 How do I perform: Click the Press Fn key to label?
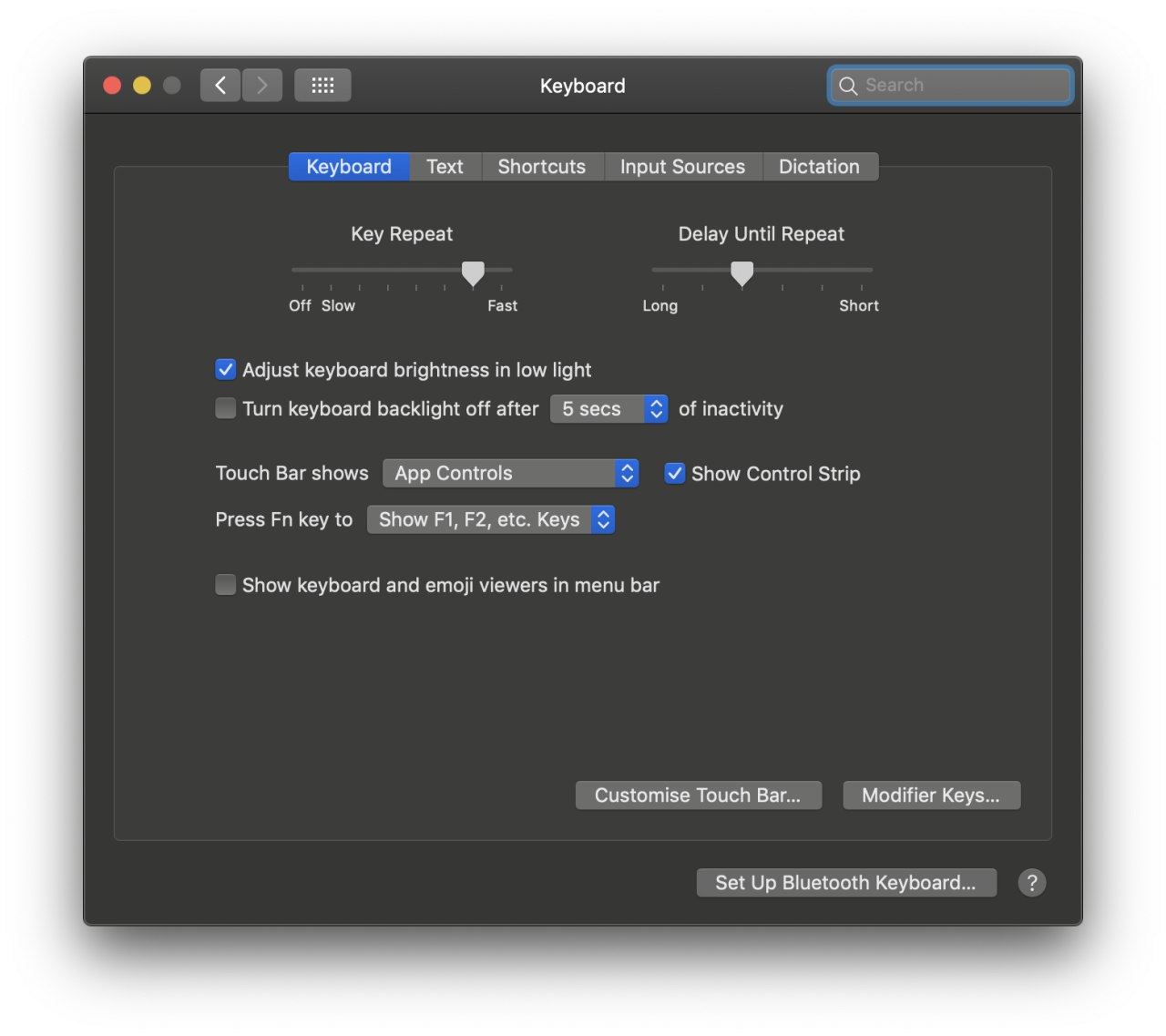[284, 519]
